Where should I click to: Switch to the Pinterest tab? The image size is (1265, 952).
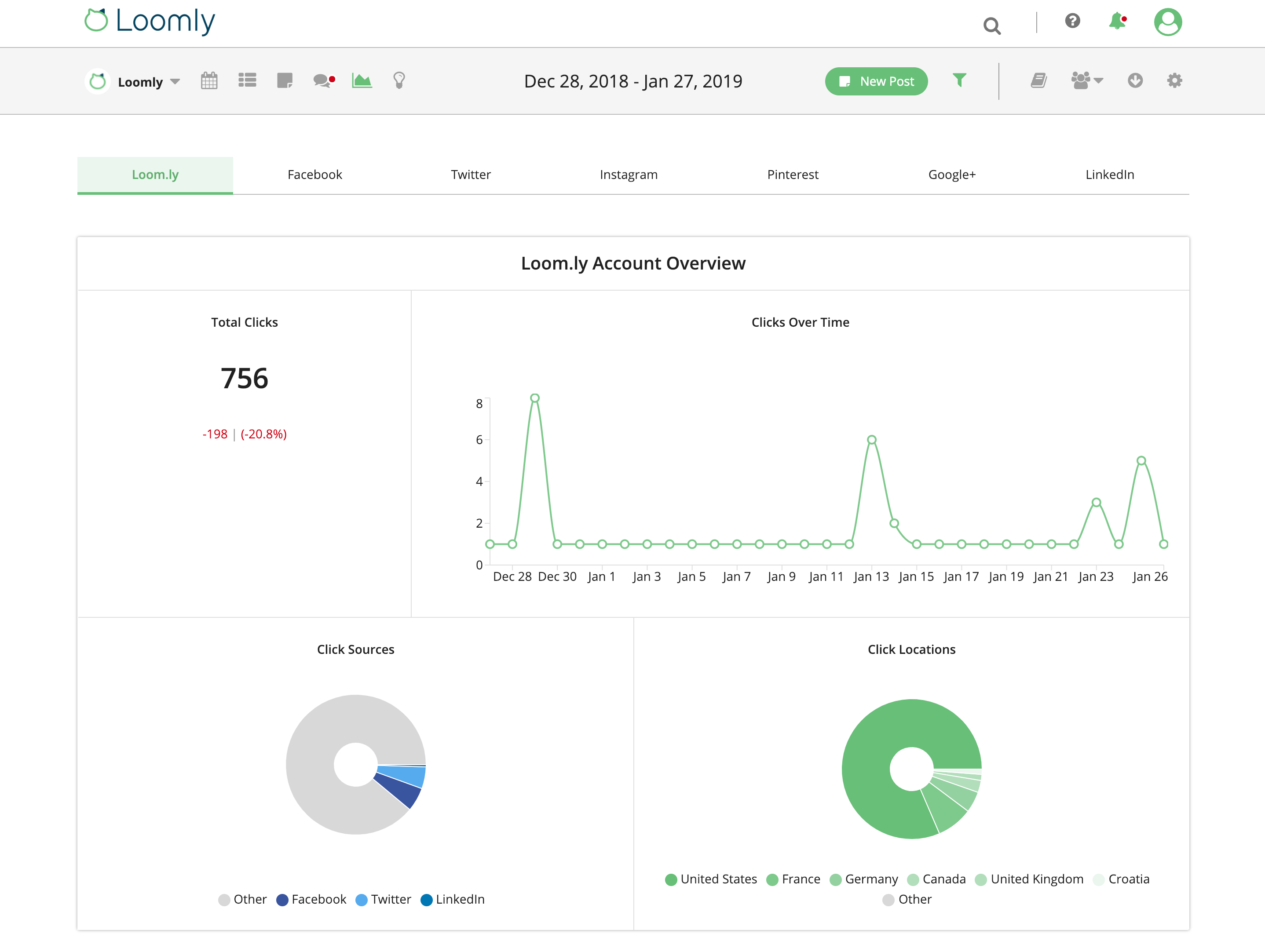793,175
